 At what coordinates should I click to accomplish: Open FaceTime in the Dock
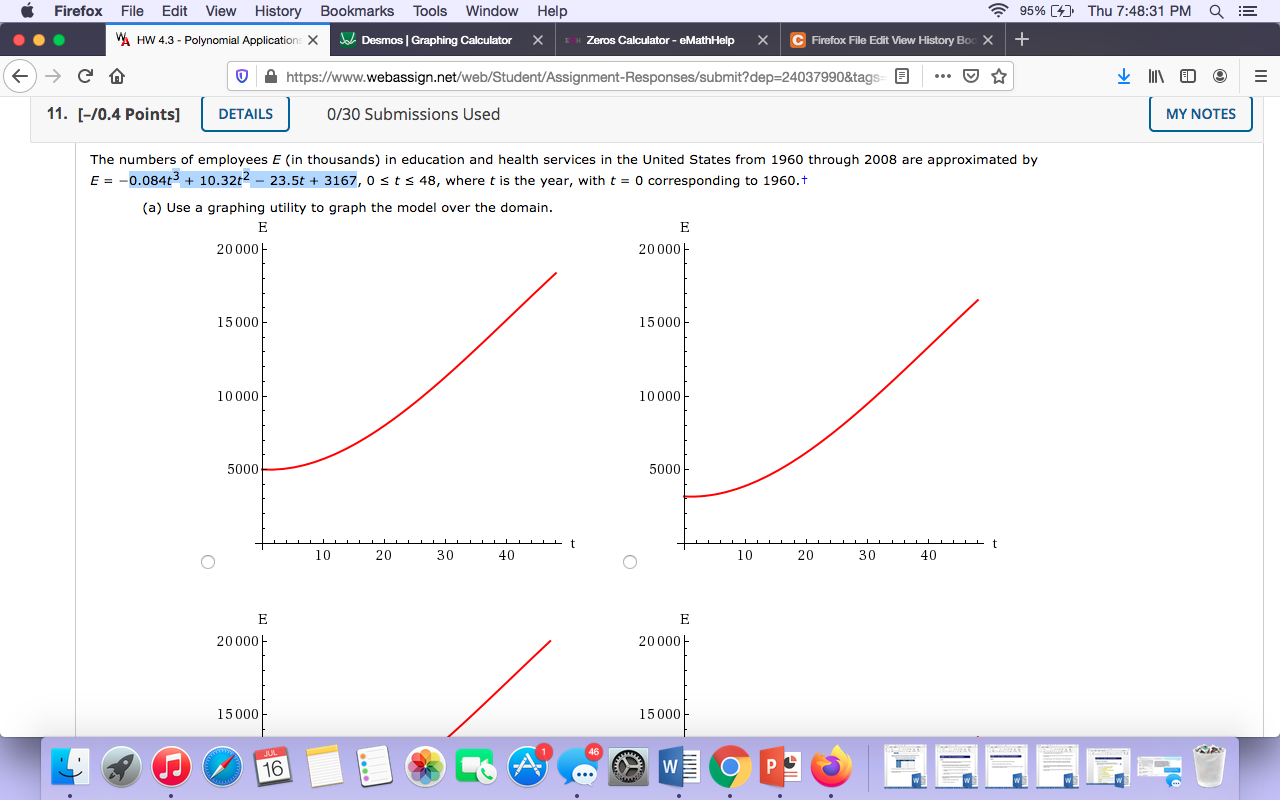(477, 767)
